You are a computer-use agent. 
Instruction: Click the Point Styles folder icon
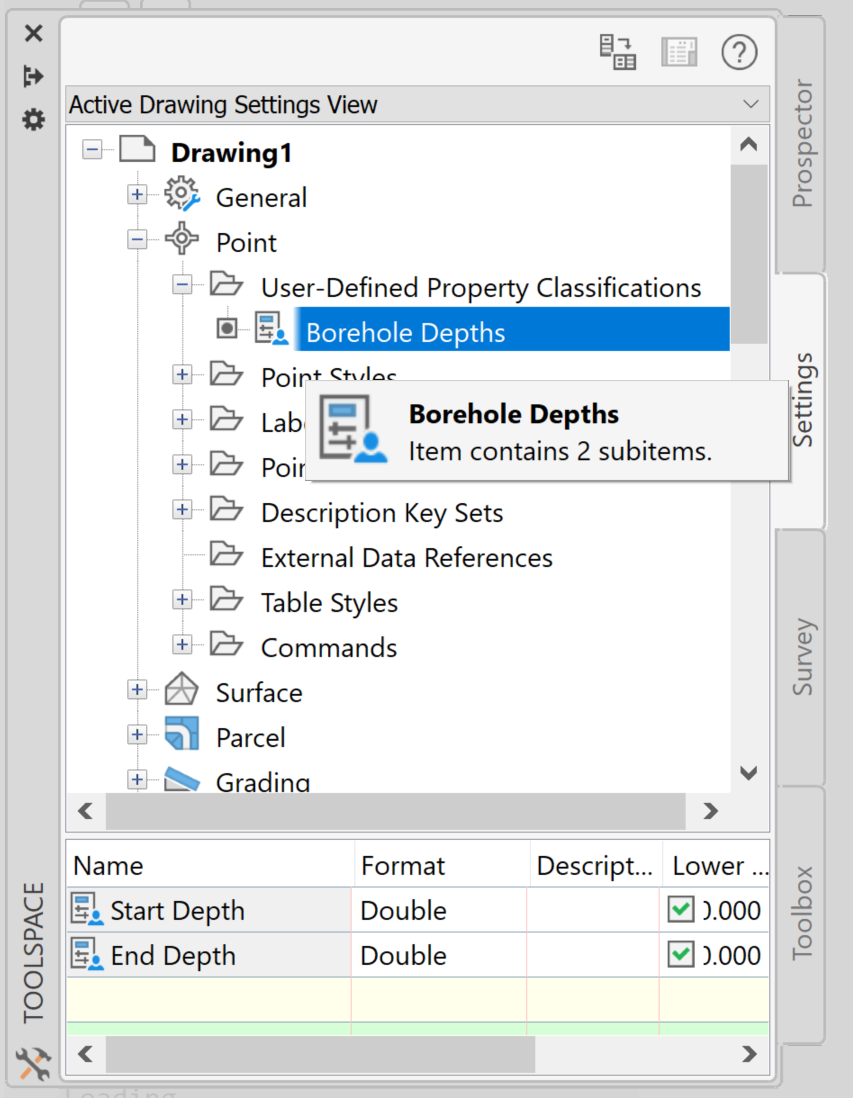pos(226,373)
